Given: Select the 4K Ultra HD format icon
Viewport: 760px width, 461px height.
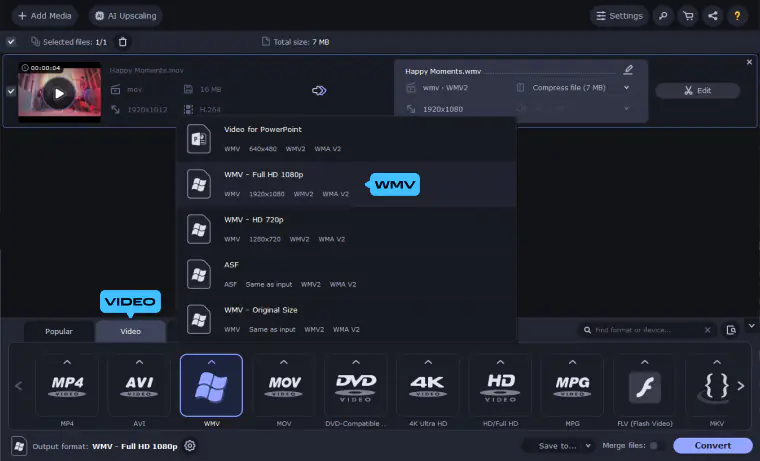Looking at the screenshot, I should pos(428,386).
